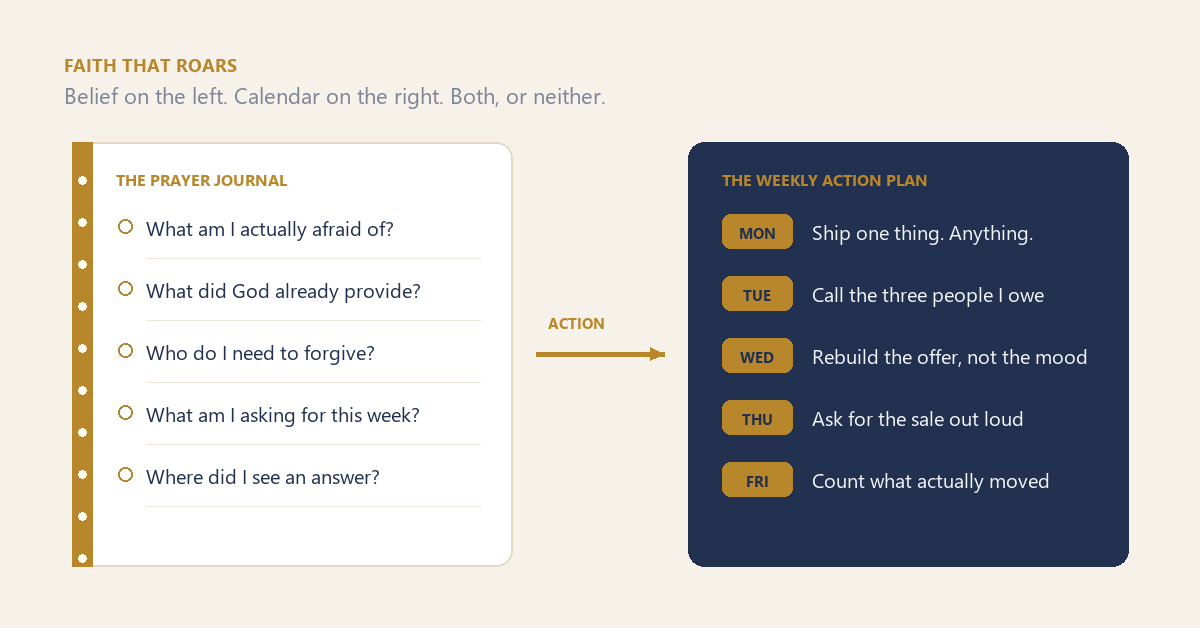Screen dimensions: 1200x628
Task: Click "Count what actually moved" item
Action: [930, 482]
